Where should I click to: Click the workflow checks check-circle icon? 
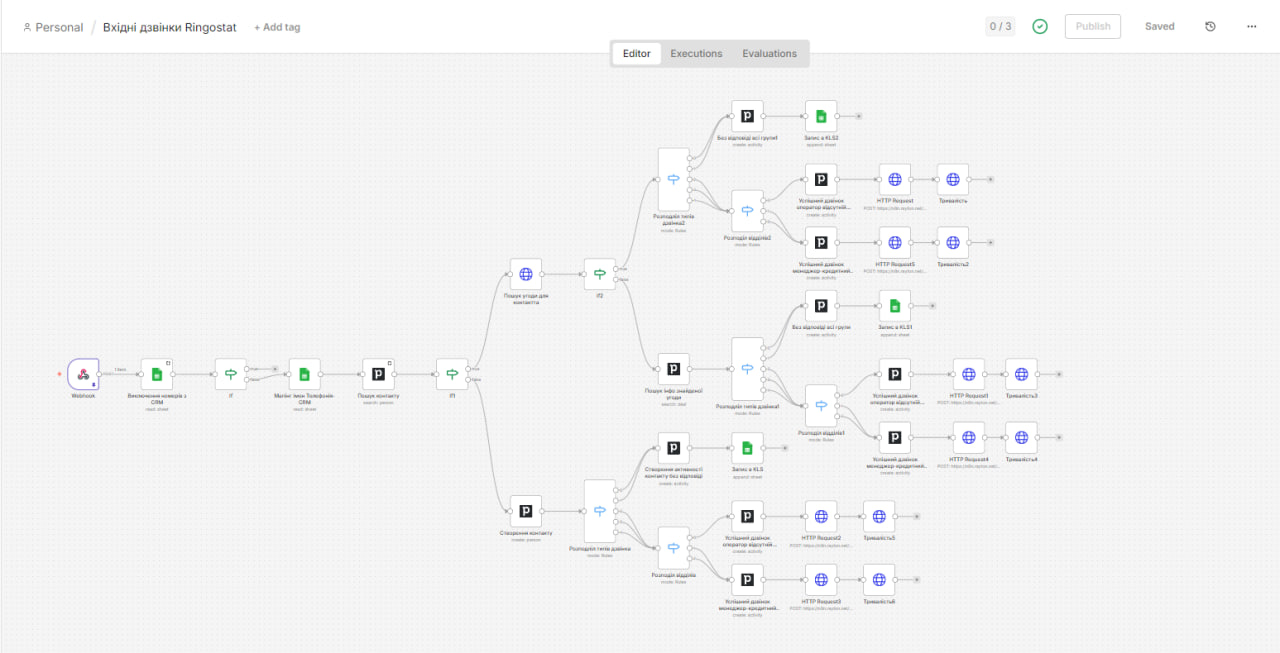tap(1039, 26)
